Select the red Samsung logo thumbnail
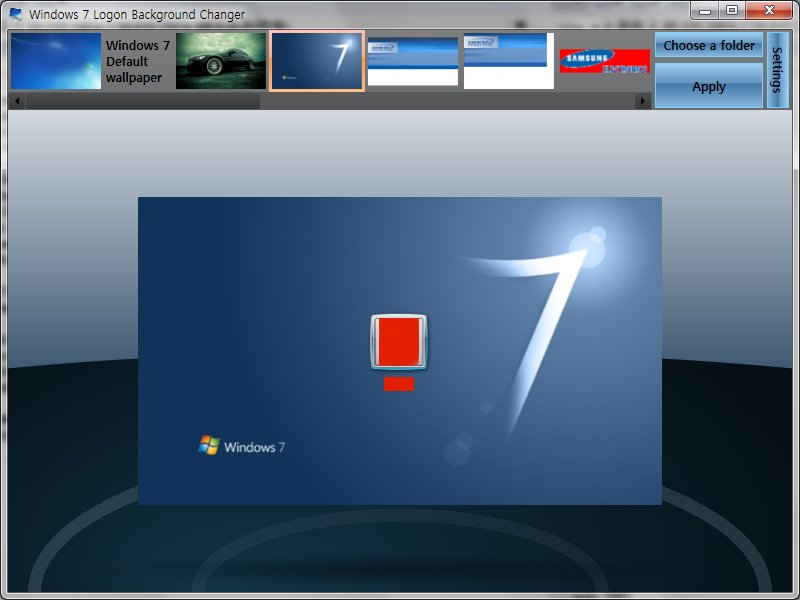The height and width of the screenshot is (600, 800). click(605, 61)
